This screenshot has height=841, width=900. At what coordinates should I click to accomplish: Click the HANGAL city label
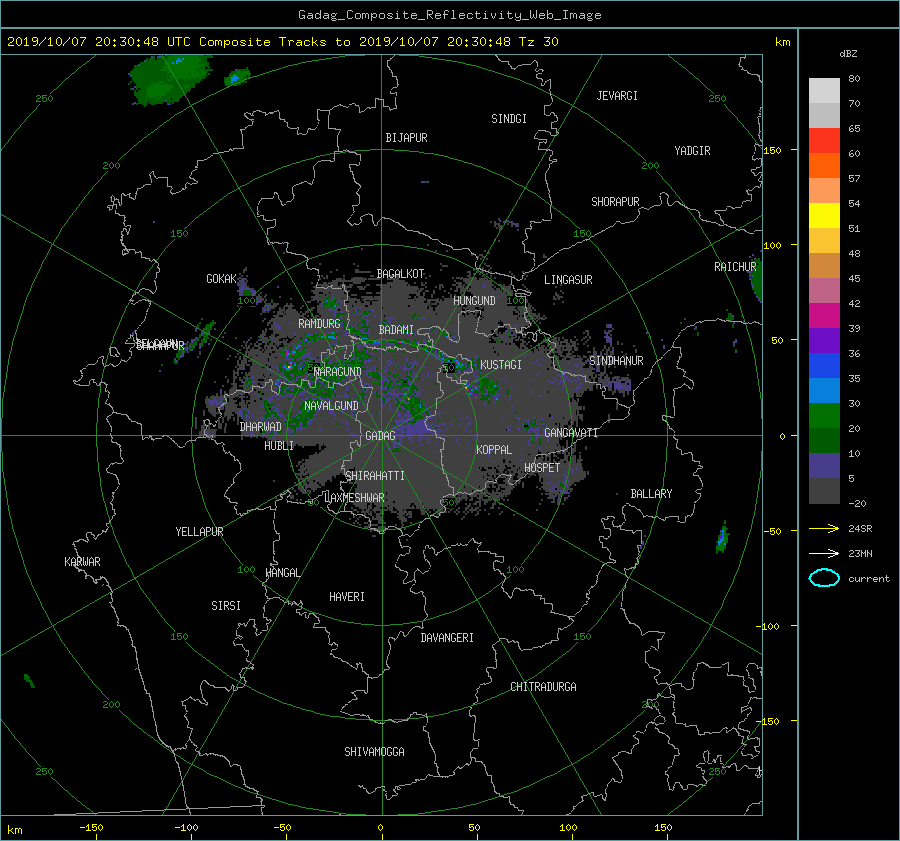click(x=282, y=573)
